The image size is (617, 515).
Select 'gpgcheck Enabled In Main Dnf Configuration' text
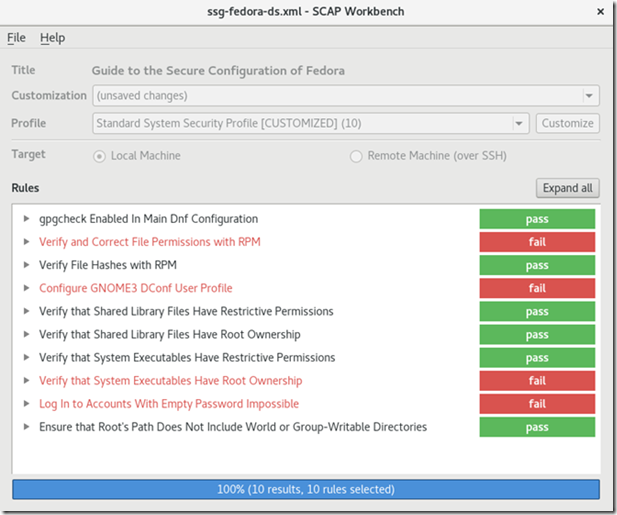click(x=148, y=219)
